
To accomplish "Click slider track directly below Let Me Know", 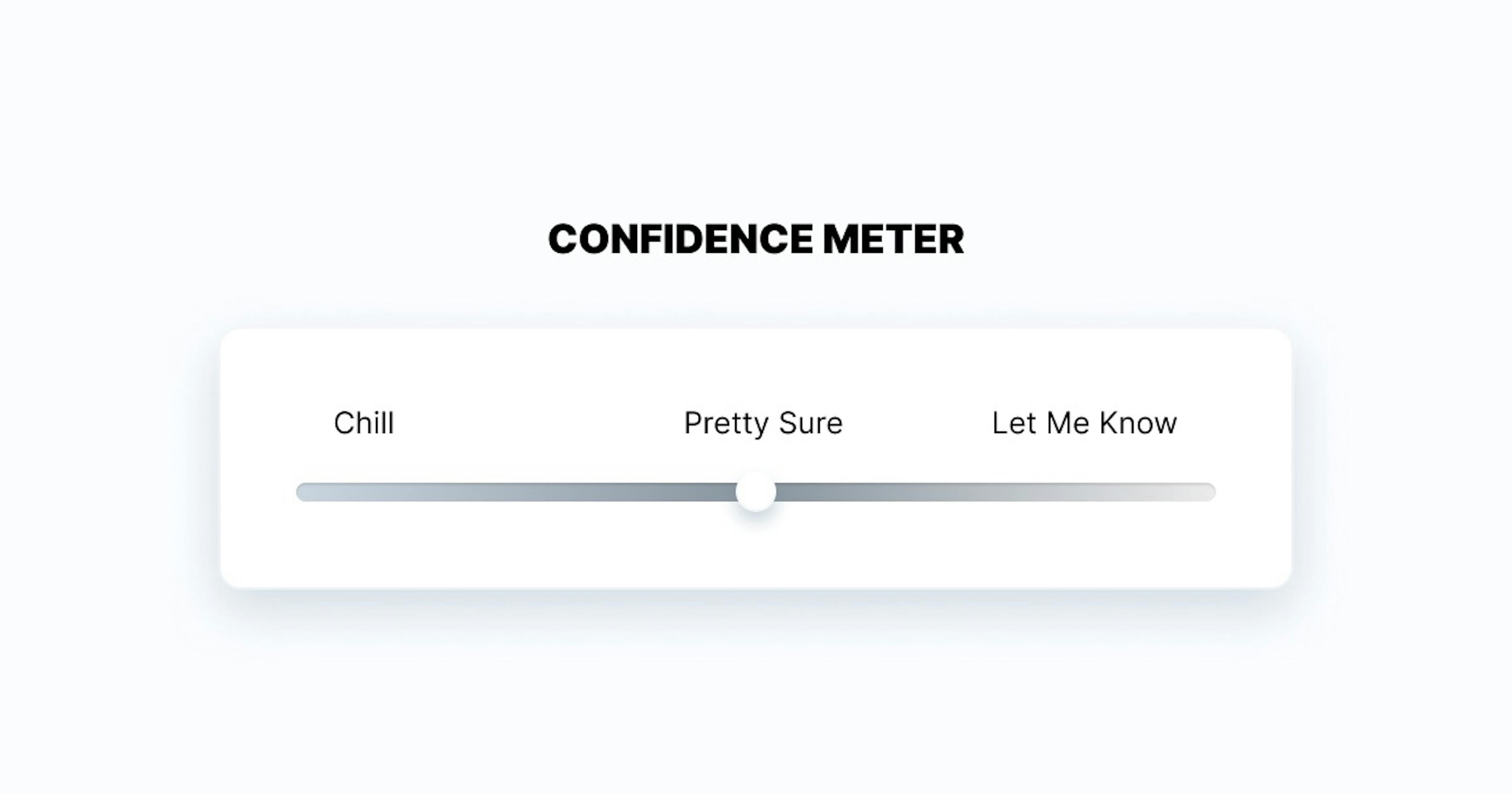I will (1084, 492).
